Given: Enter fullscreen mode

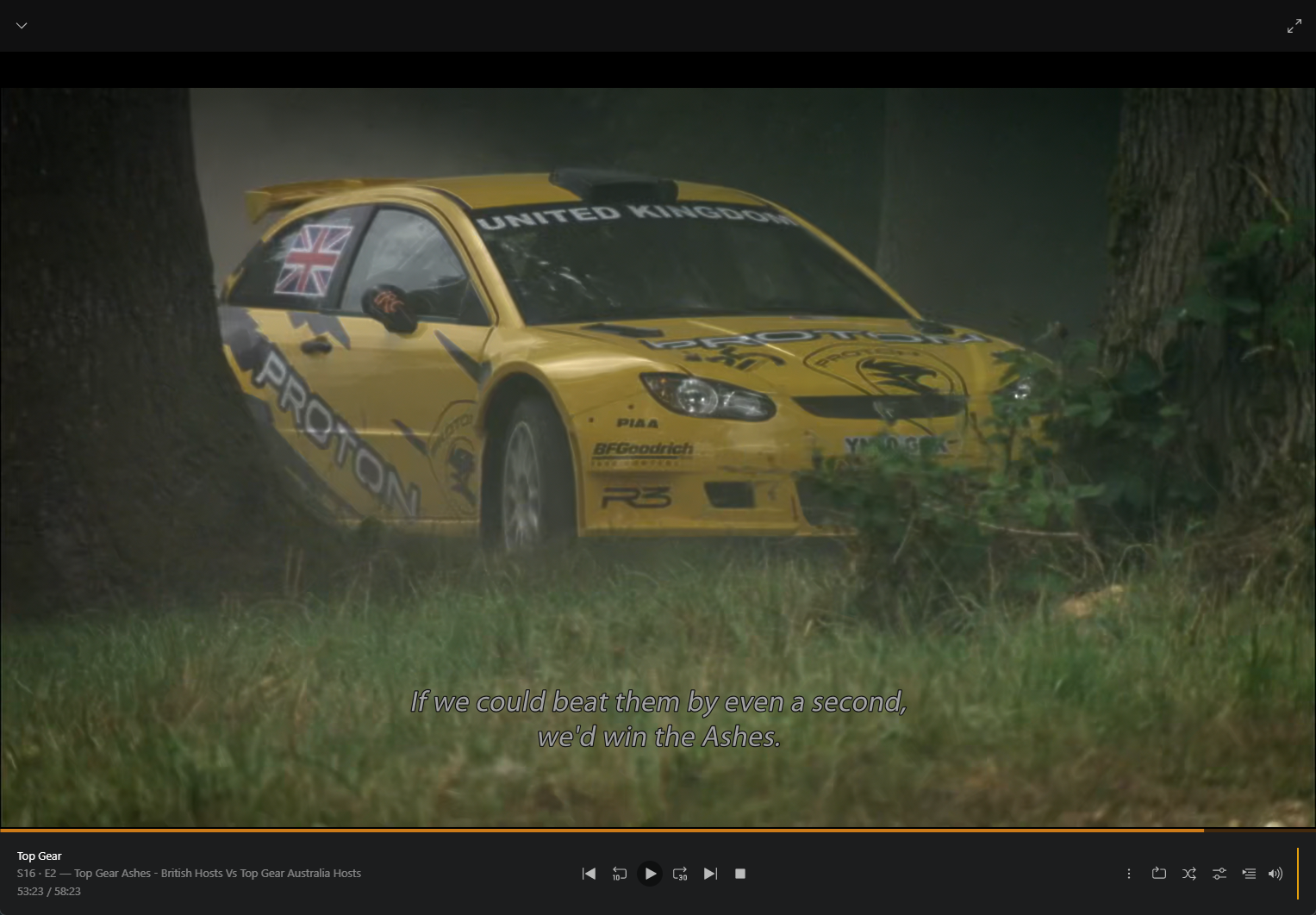Looking at the screenshot, I should point(1294,27).
